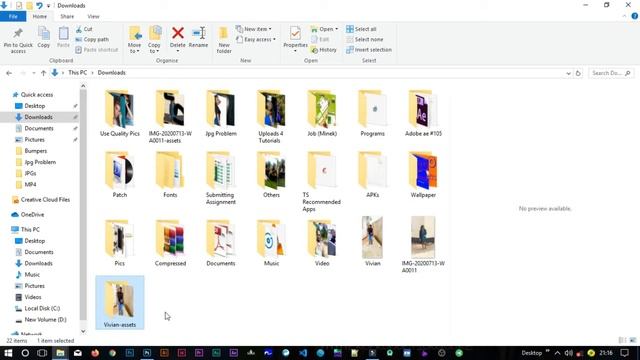Screen dimensions: 640x360
Task: Open Firefox from the taskbar
Action: [95, 353]
